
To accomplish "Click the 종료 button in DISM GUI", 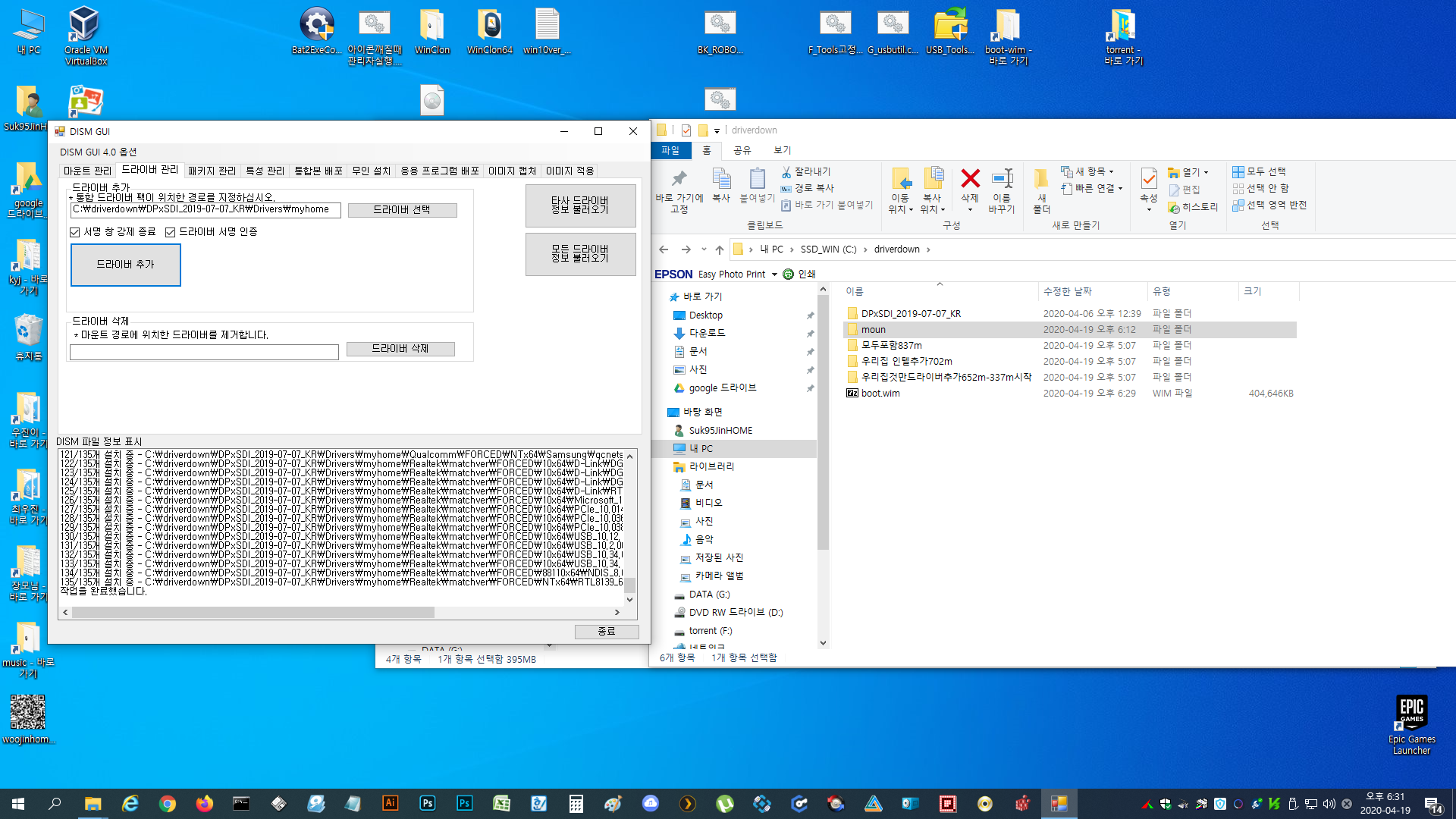I will coord(606,632).
